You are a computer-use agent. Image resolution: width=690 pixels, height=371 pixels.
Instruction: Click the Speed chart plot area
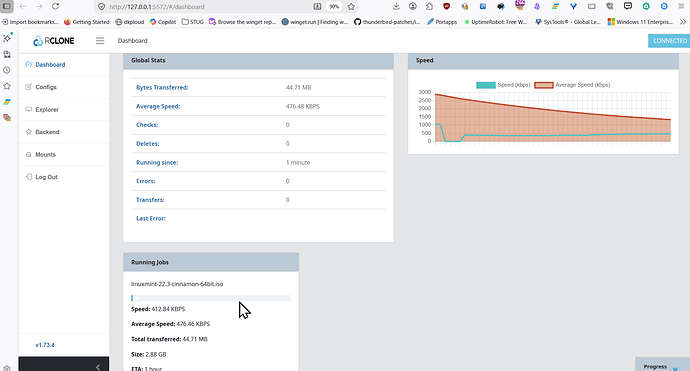[553, 117]
